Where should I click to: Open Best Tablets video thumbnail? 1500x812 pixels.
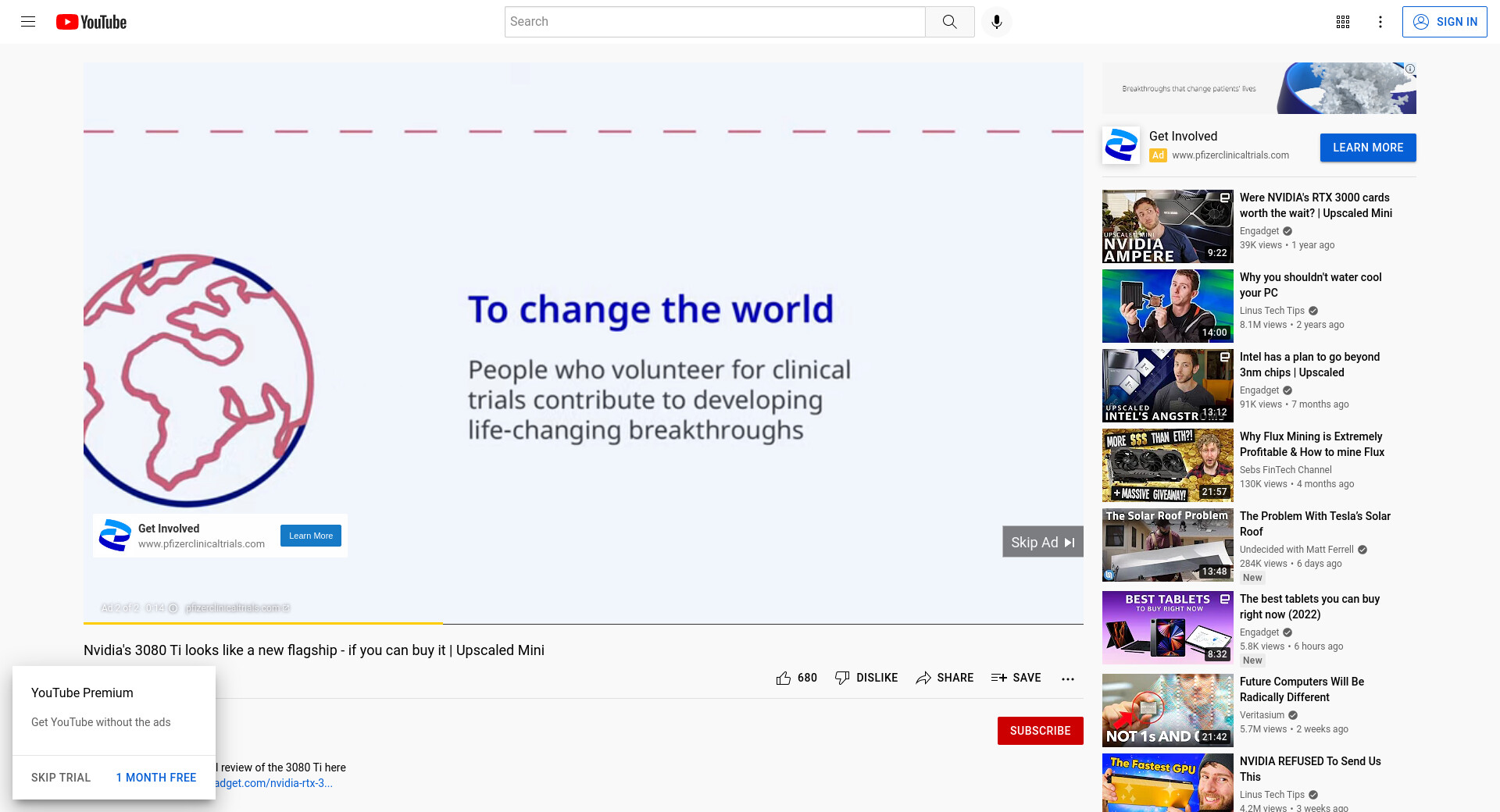click(1168, 628)
